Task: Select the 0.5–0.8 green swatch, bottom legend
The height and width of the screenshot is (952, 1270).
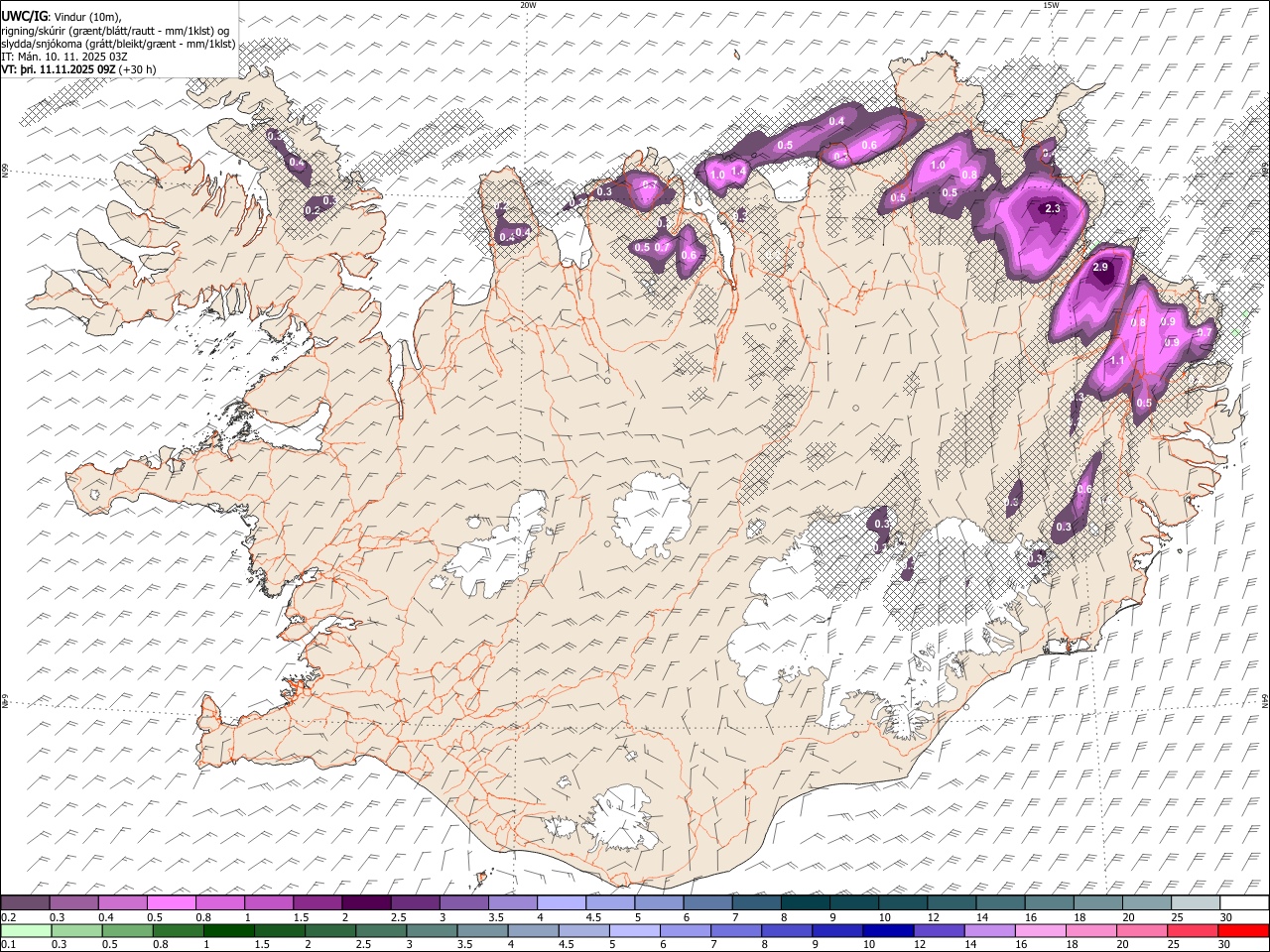Action: (x=127, y=930)
